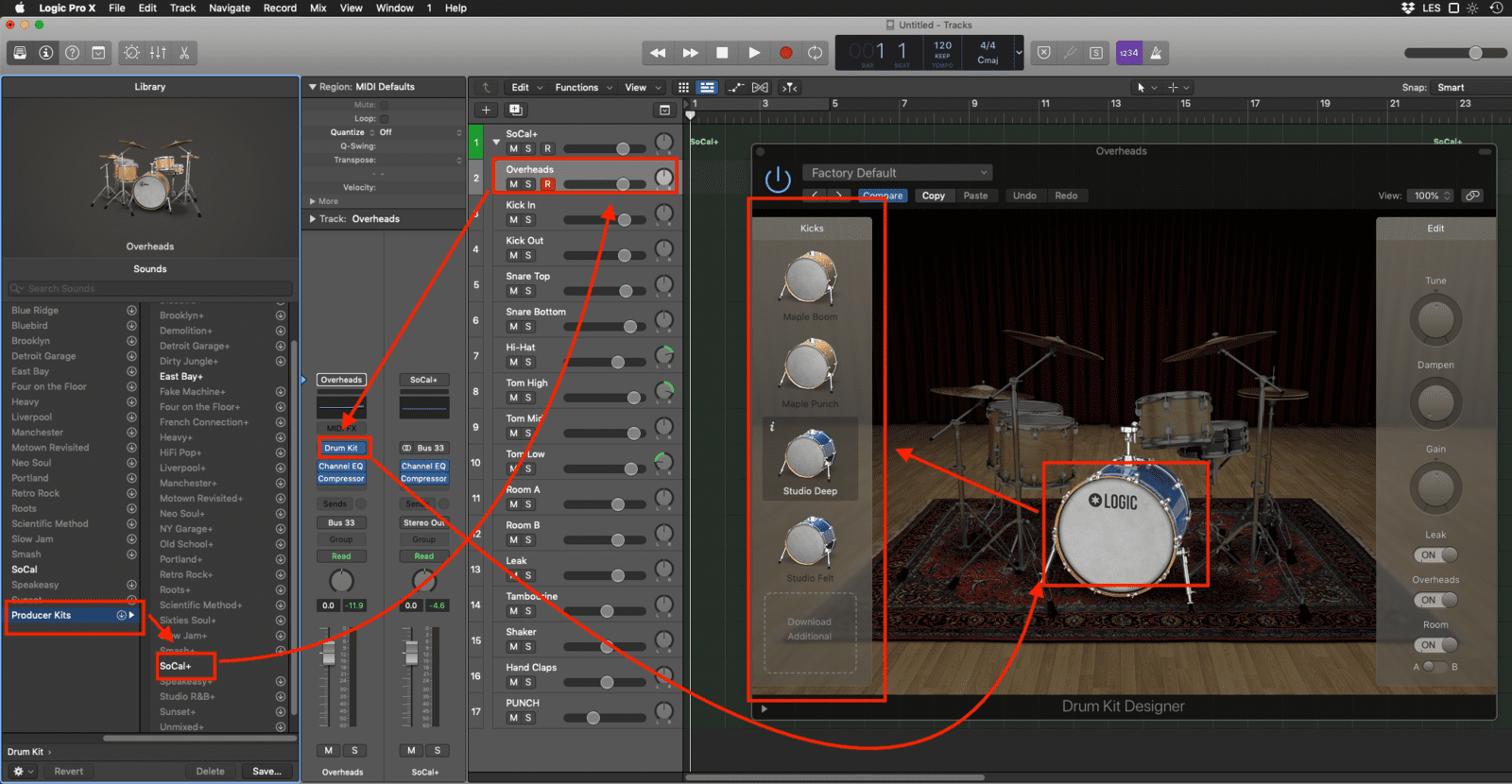Toggle Cycle mode button
1512x784 pixels.
(x=816, y=53)
